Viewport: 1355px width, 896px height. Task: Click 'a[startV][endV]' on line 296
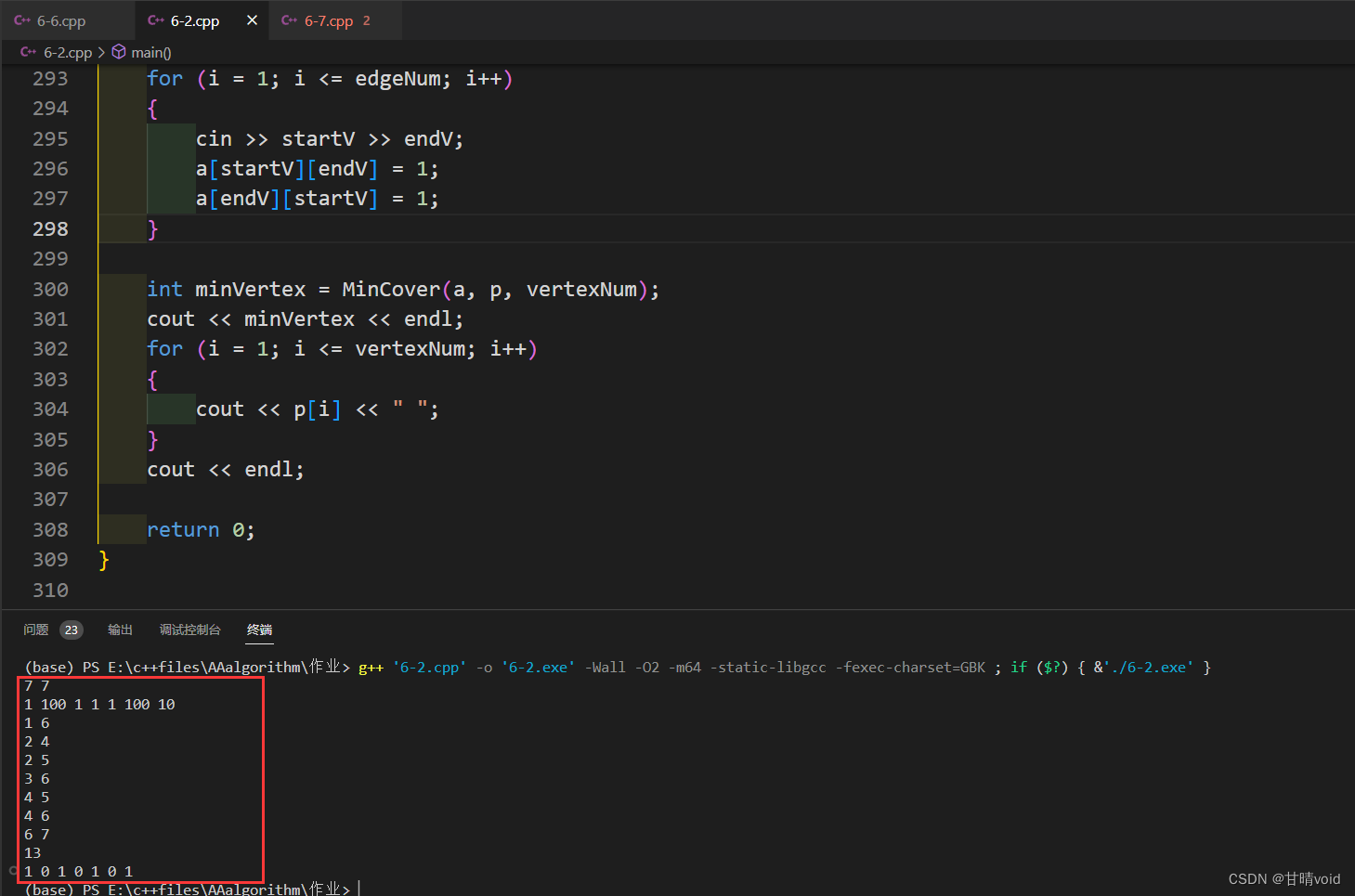(x=287, y=169)
